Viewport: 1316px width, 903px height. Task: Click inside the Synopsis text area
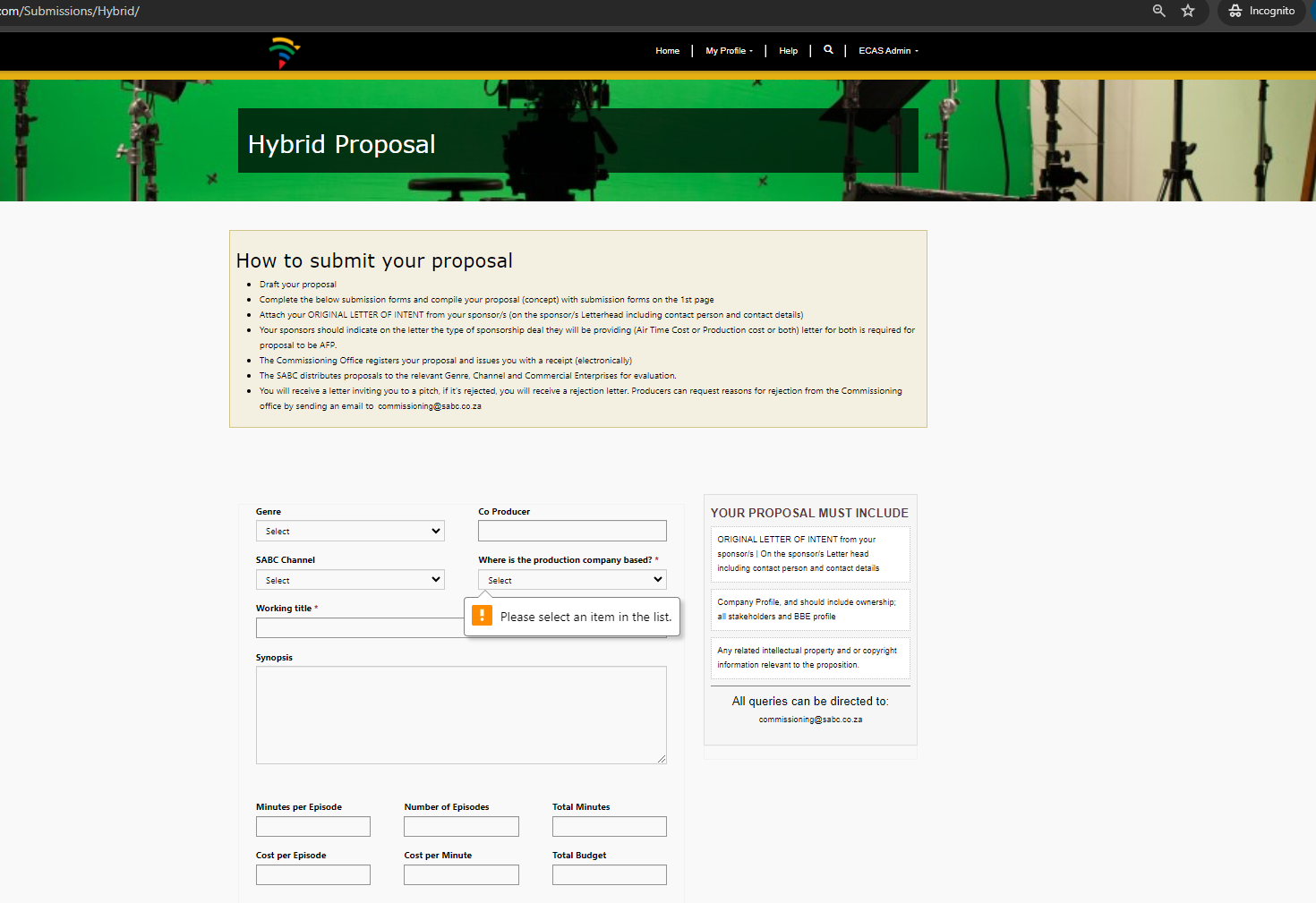click(461, 715)
